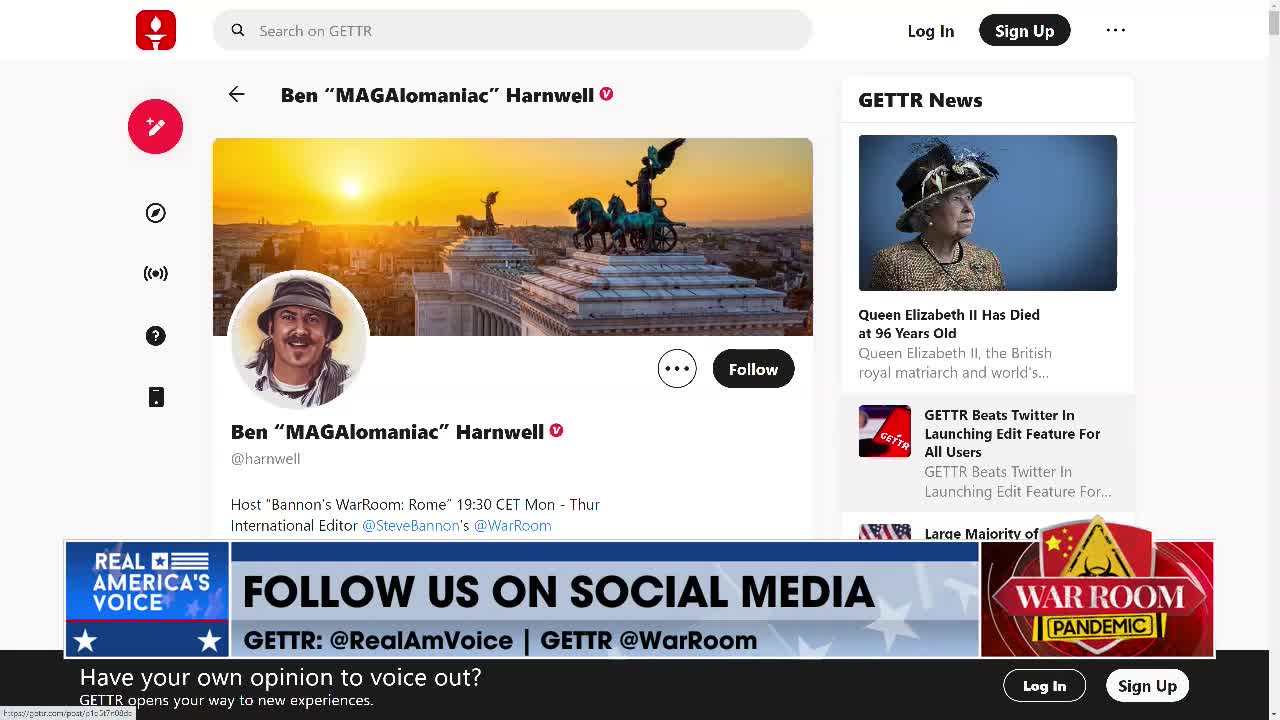
Task: Go back with the arrow icon
Action: pyautogui.click(x=236, y=94)
